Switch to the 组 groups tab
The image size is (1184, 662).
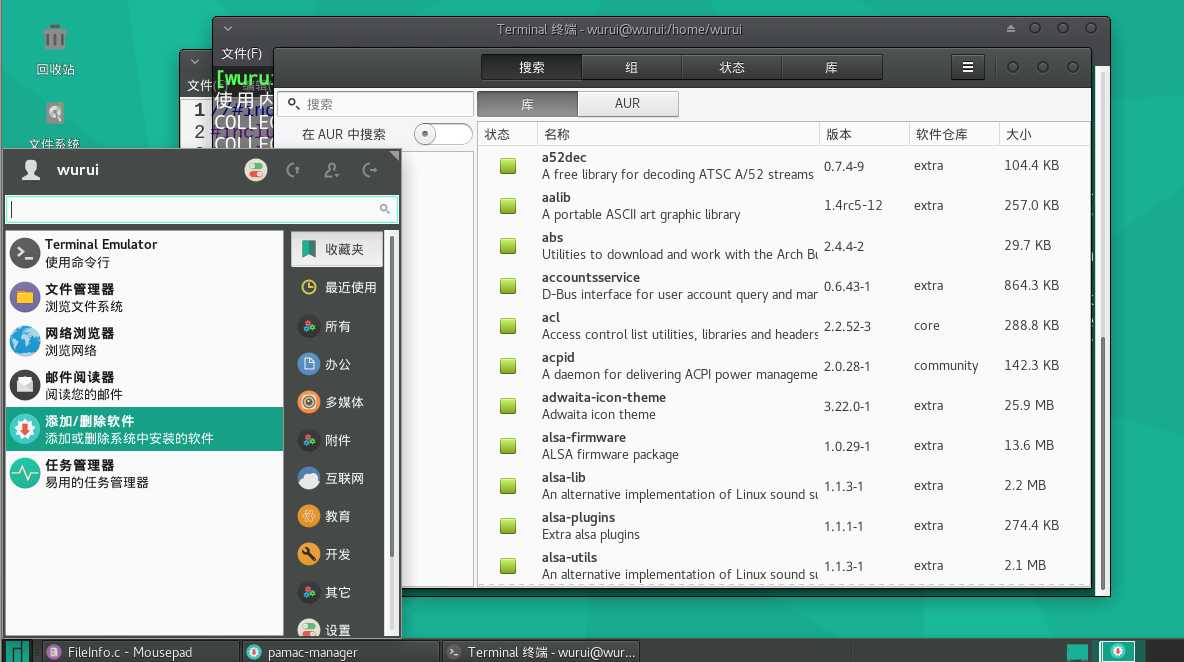pyautogui.click(x=631, y=67)
